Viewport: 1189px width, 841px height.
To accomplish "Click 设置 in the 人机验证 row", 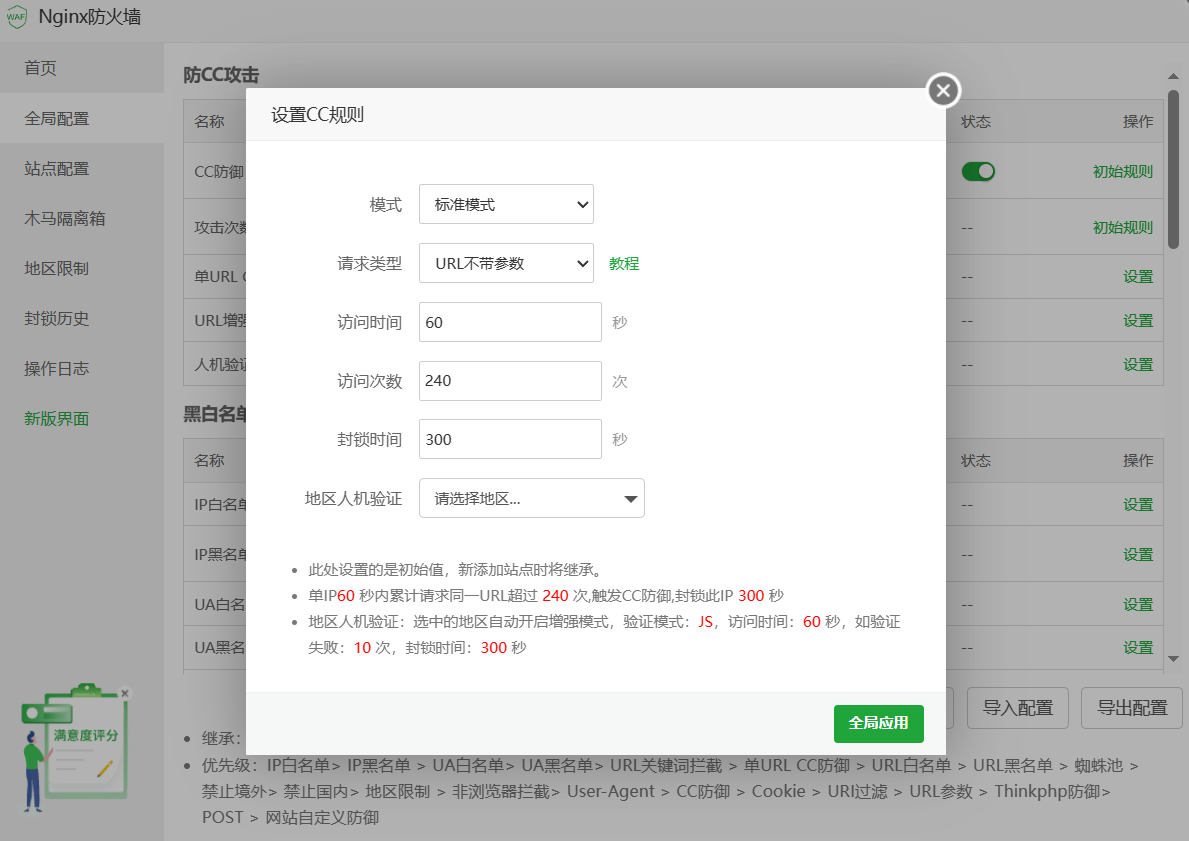I will 1137,365.
